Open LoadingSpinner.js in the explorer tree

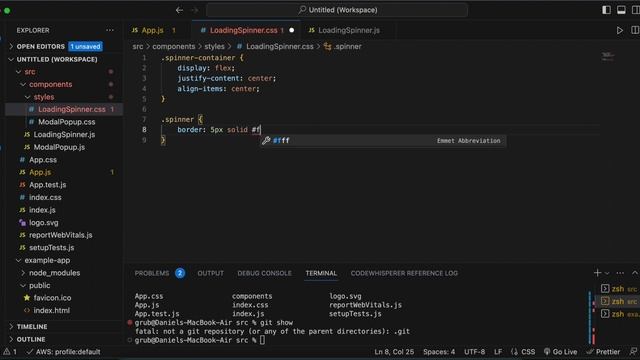64,135
